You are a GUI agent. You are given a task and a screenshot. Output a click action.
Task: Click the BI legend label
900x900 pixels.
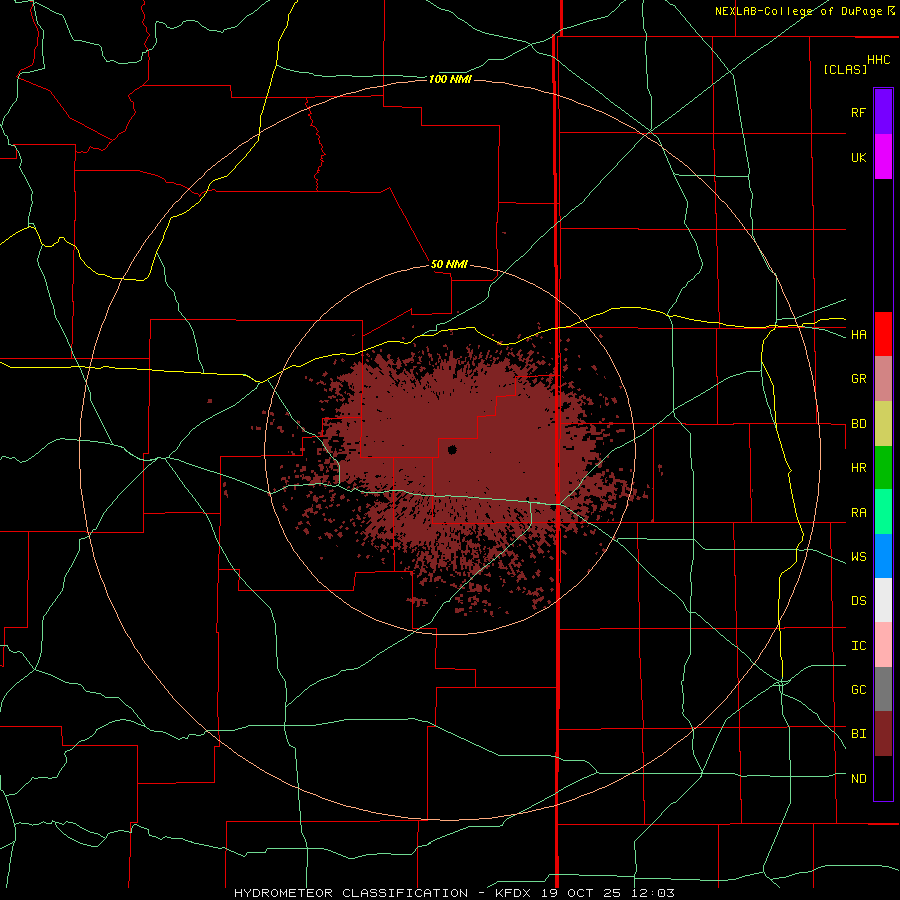[858, 734]
